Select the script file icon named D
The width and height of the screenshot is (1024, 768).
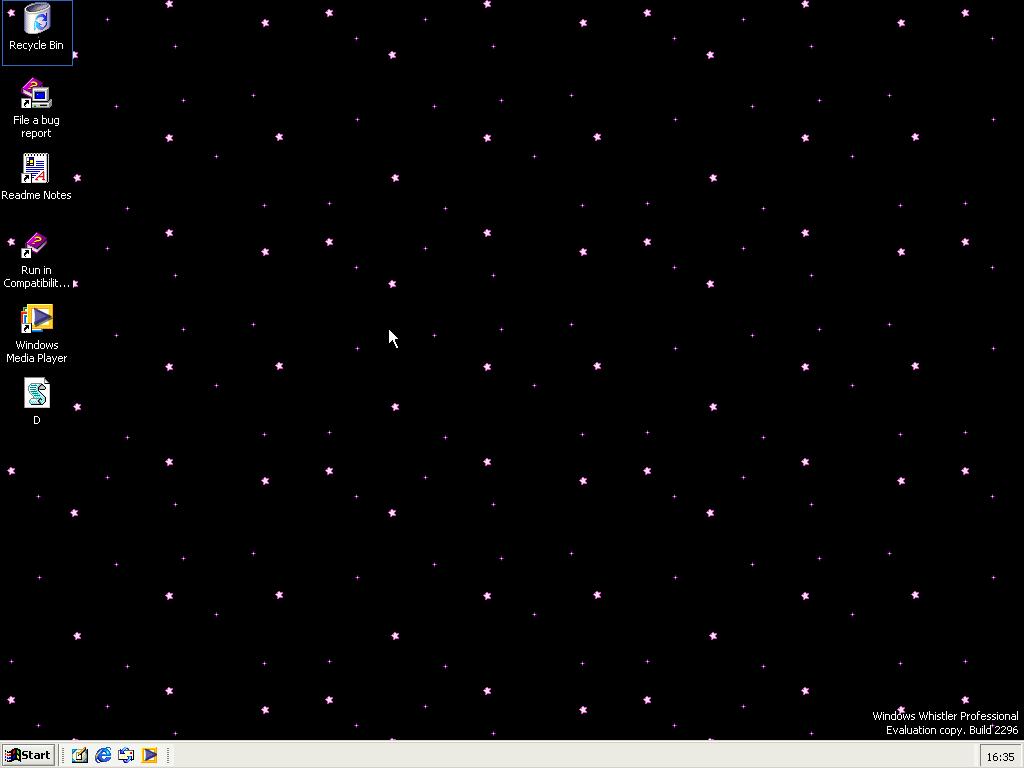36,394
